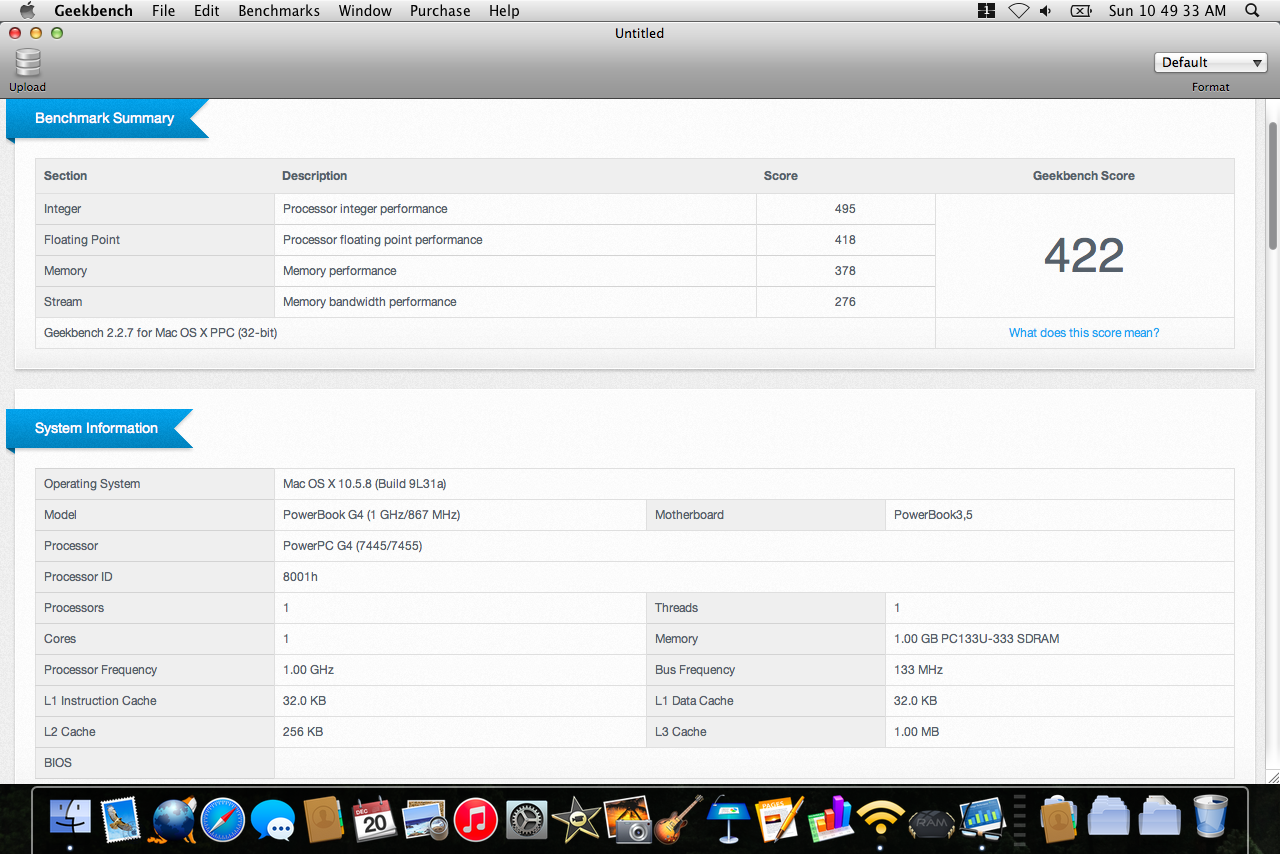Open Keynote podium icon in Dock
The height and width of the screenshot is (854, 1280).
(729, 820)
